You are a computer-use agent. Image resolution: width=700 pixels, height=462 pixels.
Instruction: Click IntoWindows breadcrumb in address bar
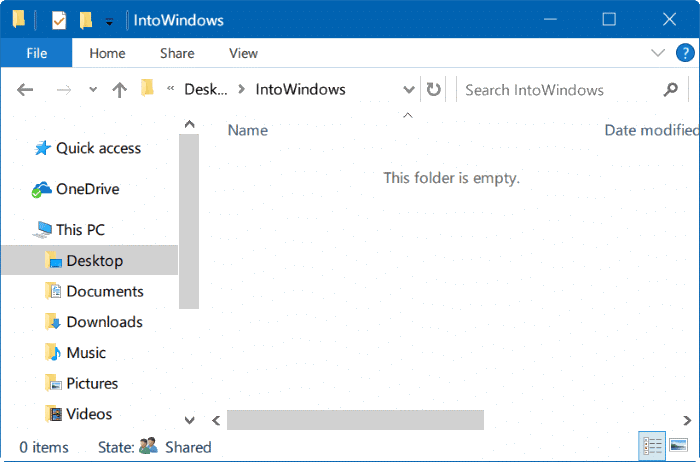coord(300,89)
